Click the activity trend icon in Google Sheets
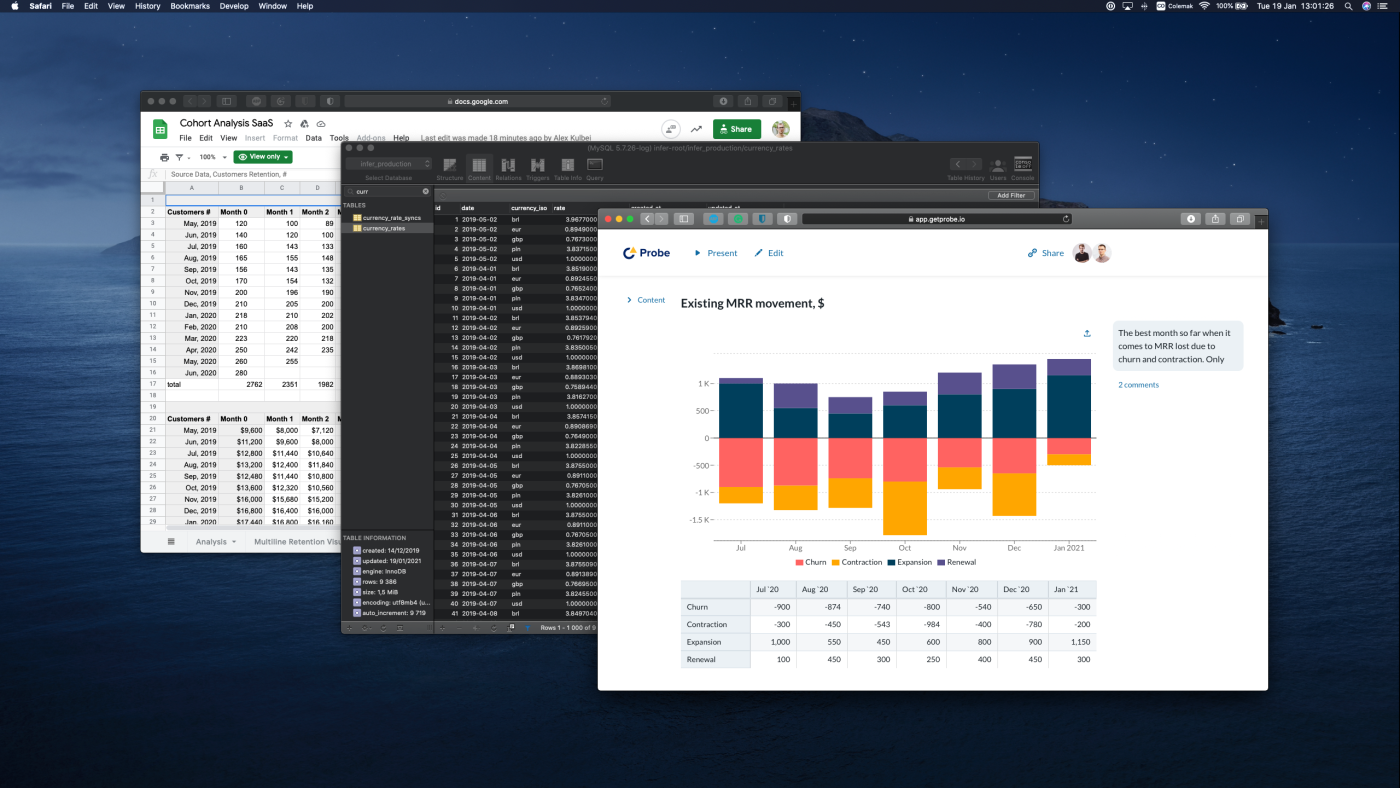This screenshot has height=788, width=1400. pyautogui.click(x=696, y=129)
